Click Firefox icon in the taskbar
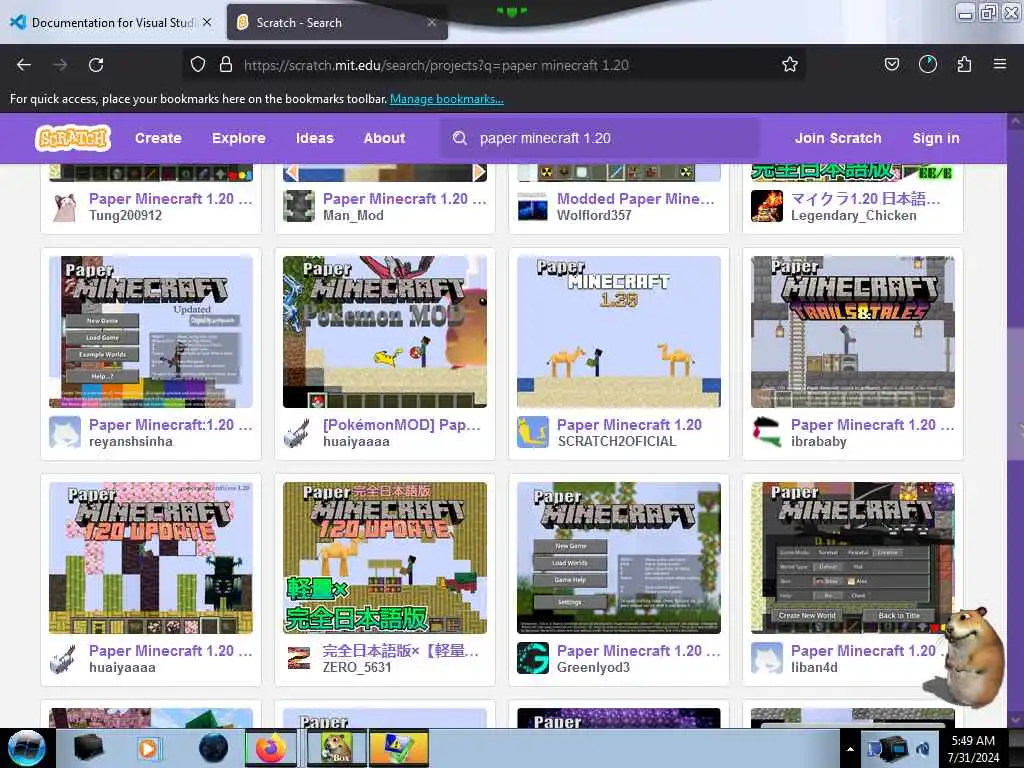This screenshot has height=768, width=1024. pyautogui.click(x=271, y=748)
